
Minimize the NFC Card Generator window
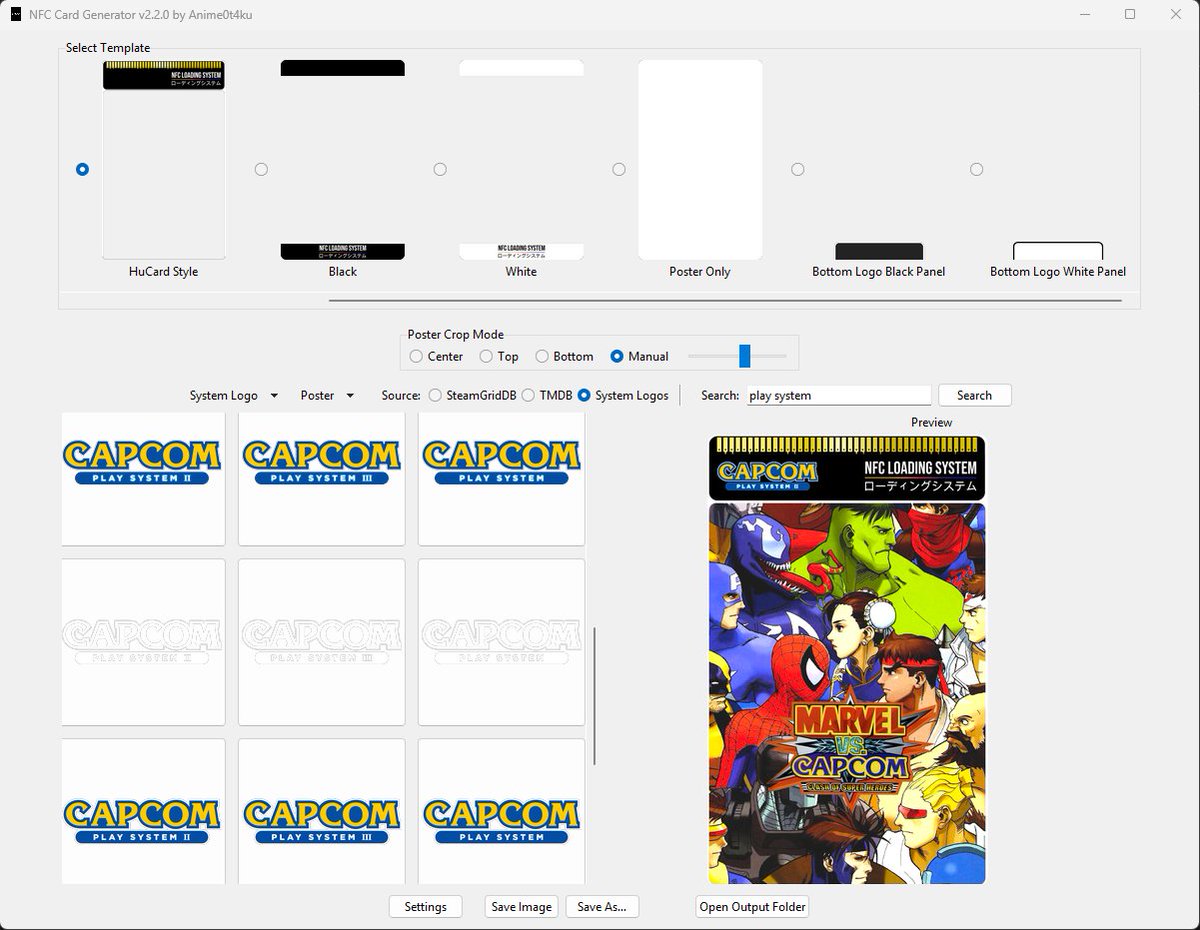[1085, 14]
